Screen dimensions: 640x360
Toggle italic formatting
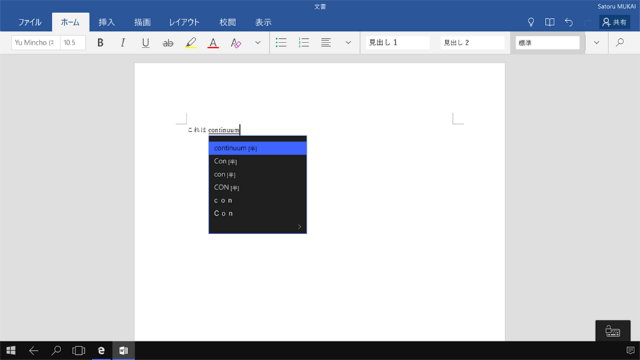tap(122, 43)
